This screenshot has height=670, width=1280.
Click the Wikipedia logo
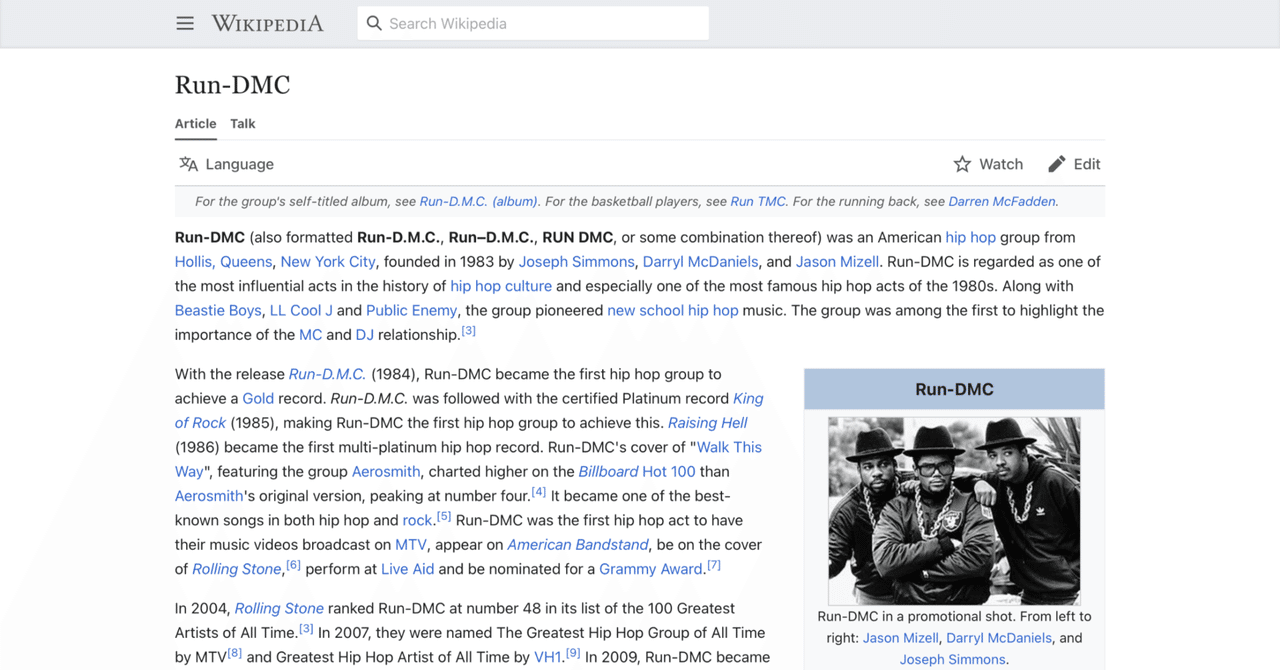point(268,23)
